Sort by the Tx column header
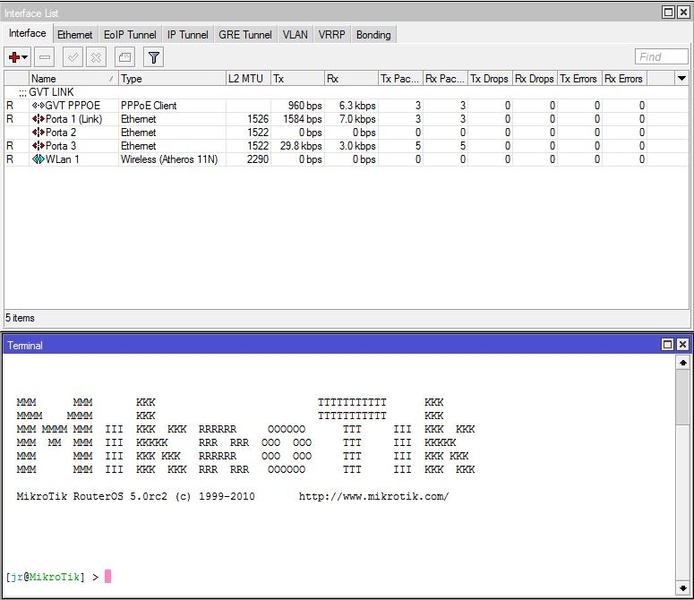Viewport: 694px width, 600px height. coord(297,79)
